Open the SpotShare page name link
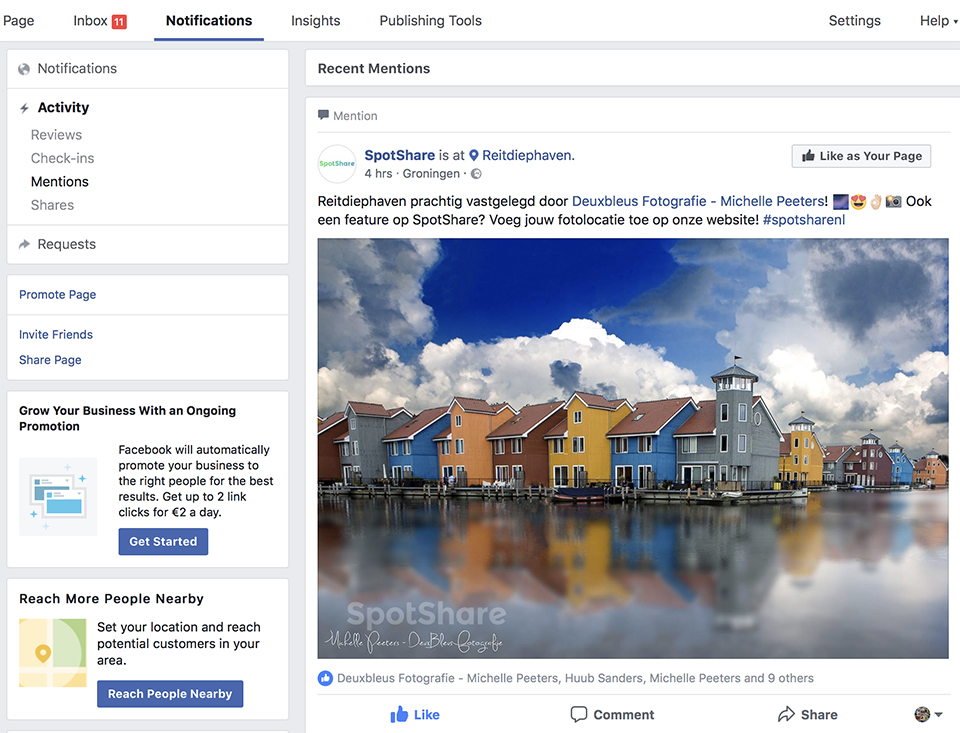960x733 pixels. pos(399,156)
